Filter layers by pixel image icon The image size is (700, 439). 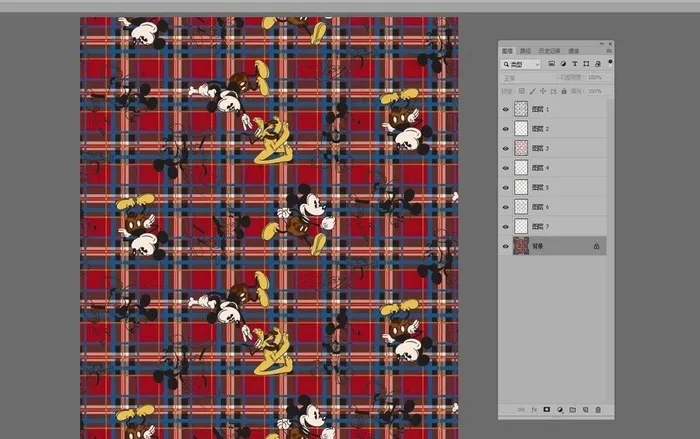(551, 64)
